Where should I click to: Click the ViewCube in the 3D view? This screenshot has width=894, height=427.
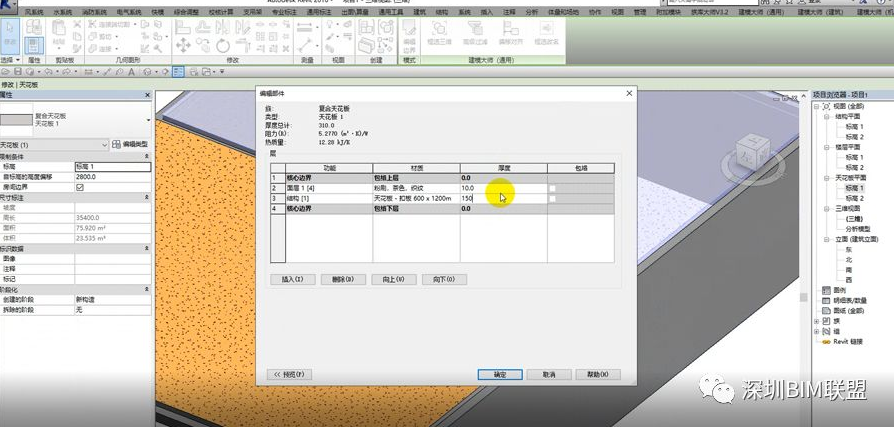tap(753, 153)
